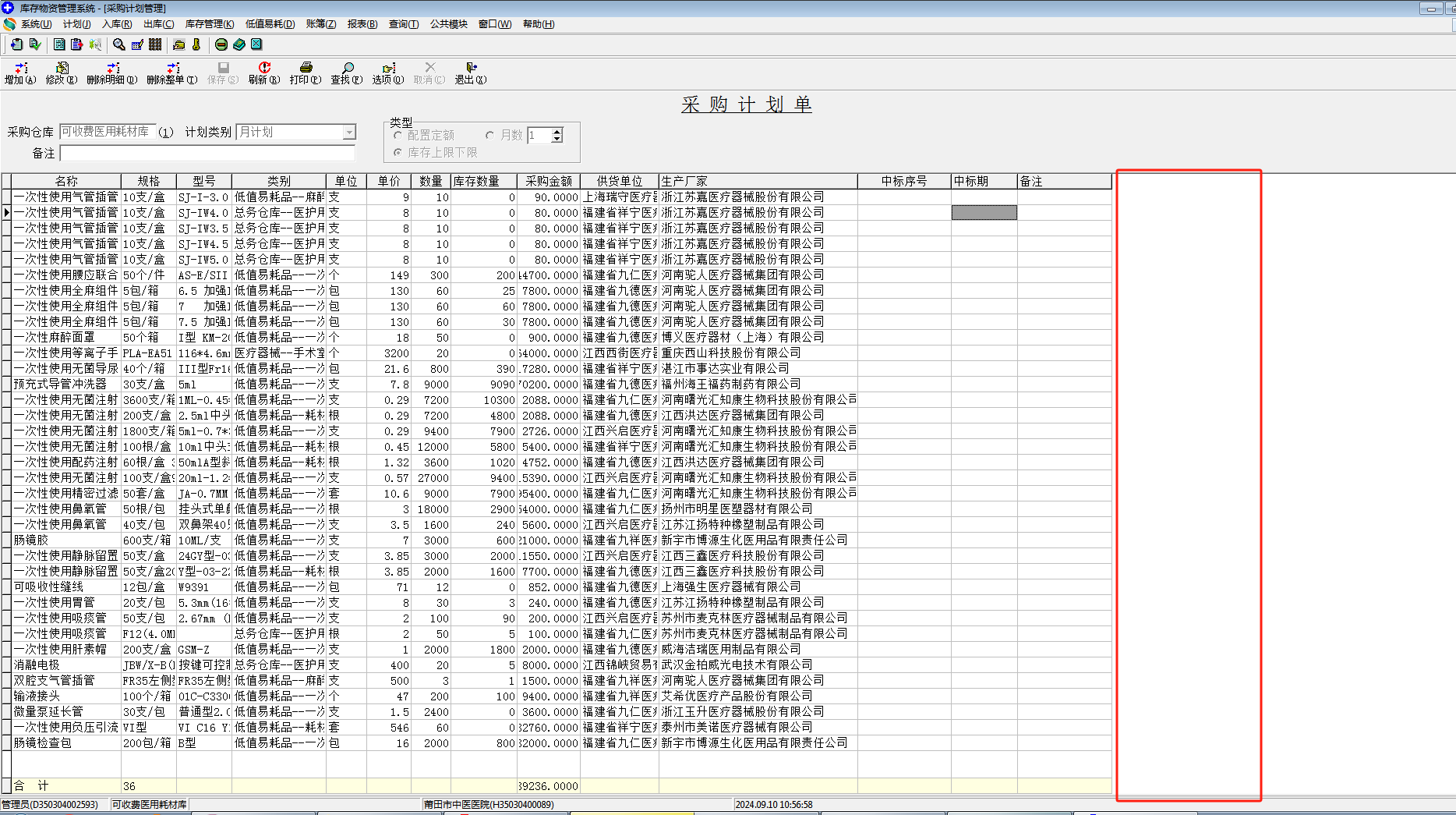Decrease 月数 with the spinner down arrow
The width and height of the screenshot is (1456, 815).
click(557, 139)
